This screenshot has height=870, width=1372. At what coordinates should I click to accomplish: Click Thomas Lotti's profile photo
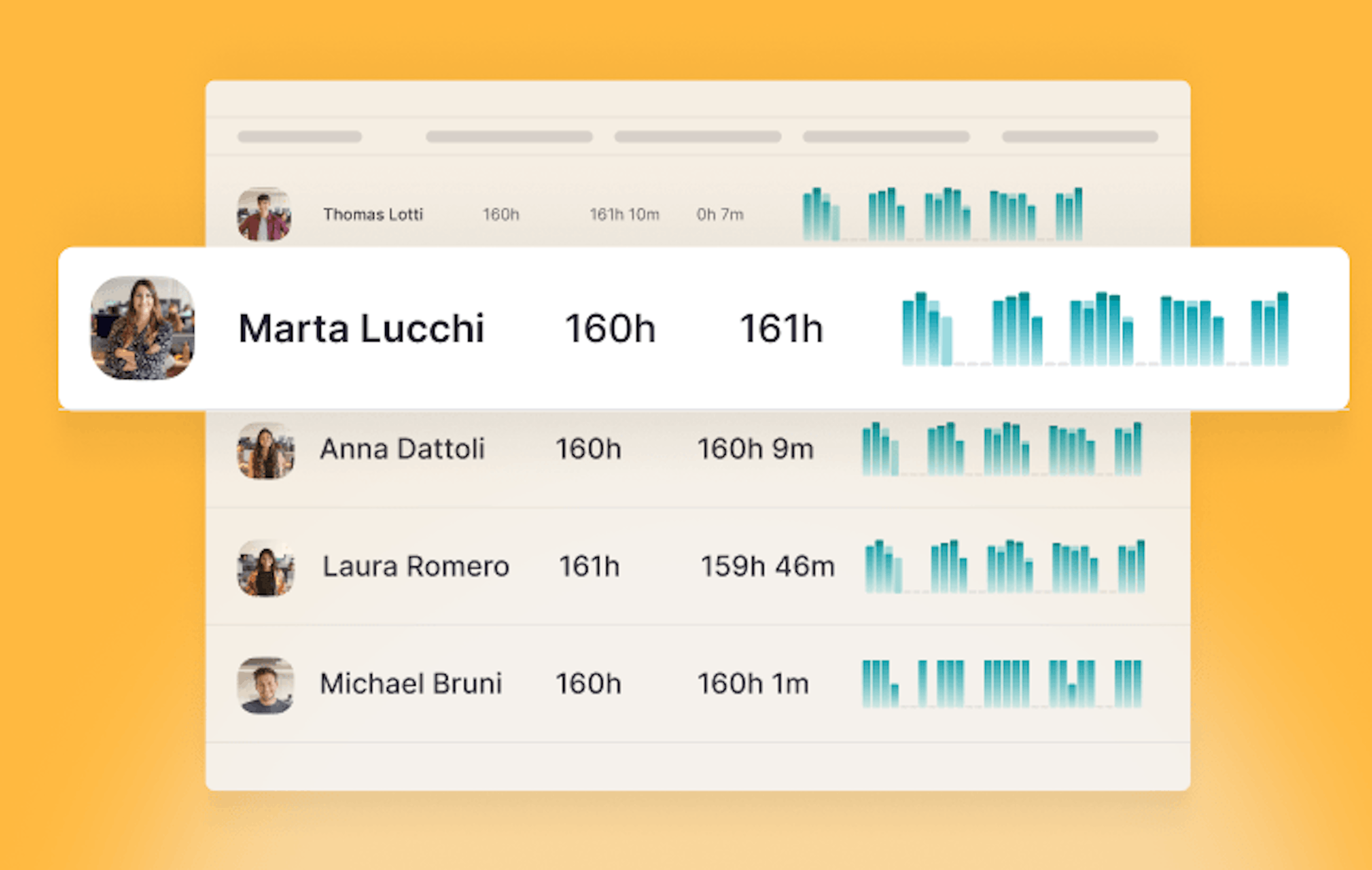264,214
